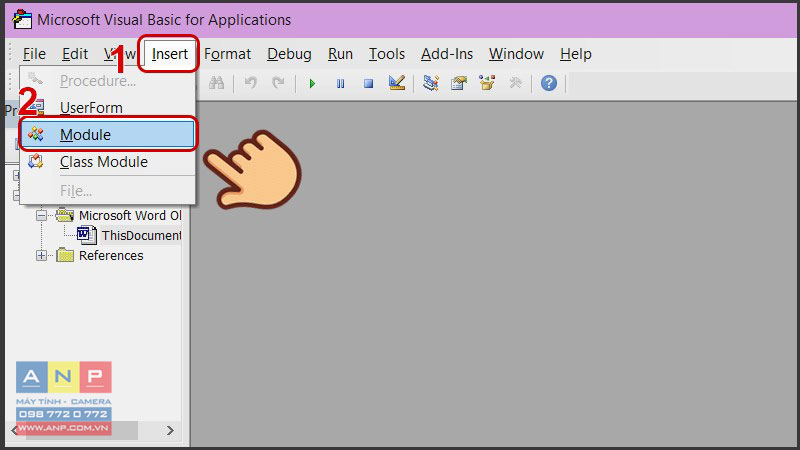Image resolution: width=800 pixels, height=450 pixels.
Task: Choose UserForm from Insert menu
Action: (107, 108)
